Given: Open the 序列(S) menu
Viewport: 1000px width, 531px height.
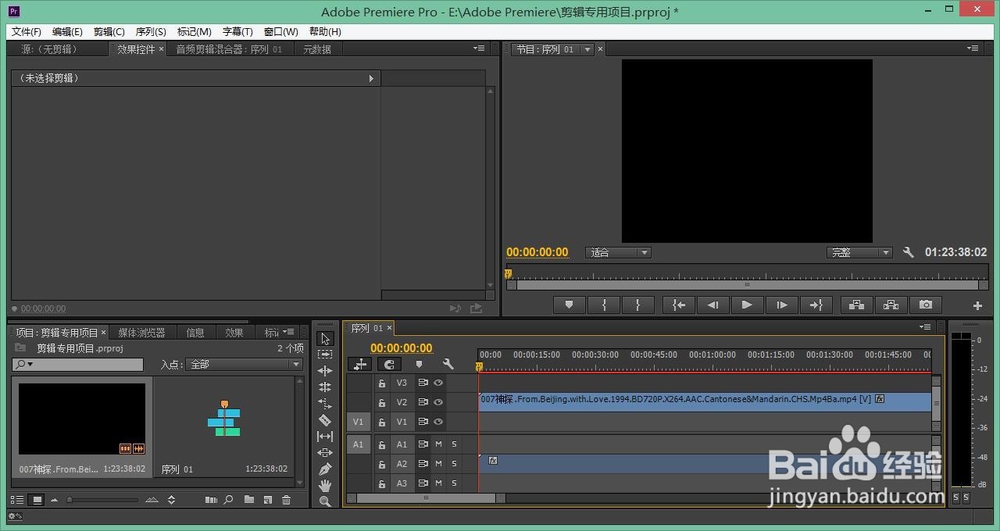Looking at the screenshot, I should 151,31.
